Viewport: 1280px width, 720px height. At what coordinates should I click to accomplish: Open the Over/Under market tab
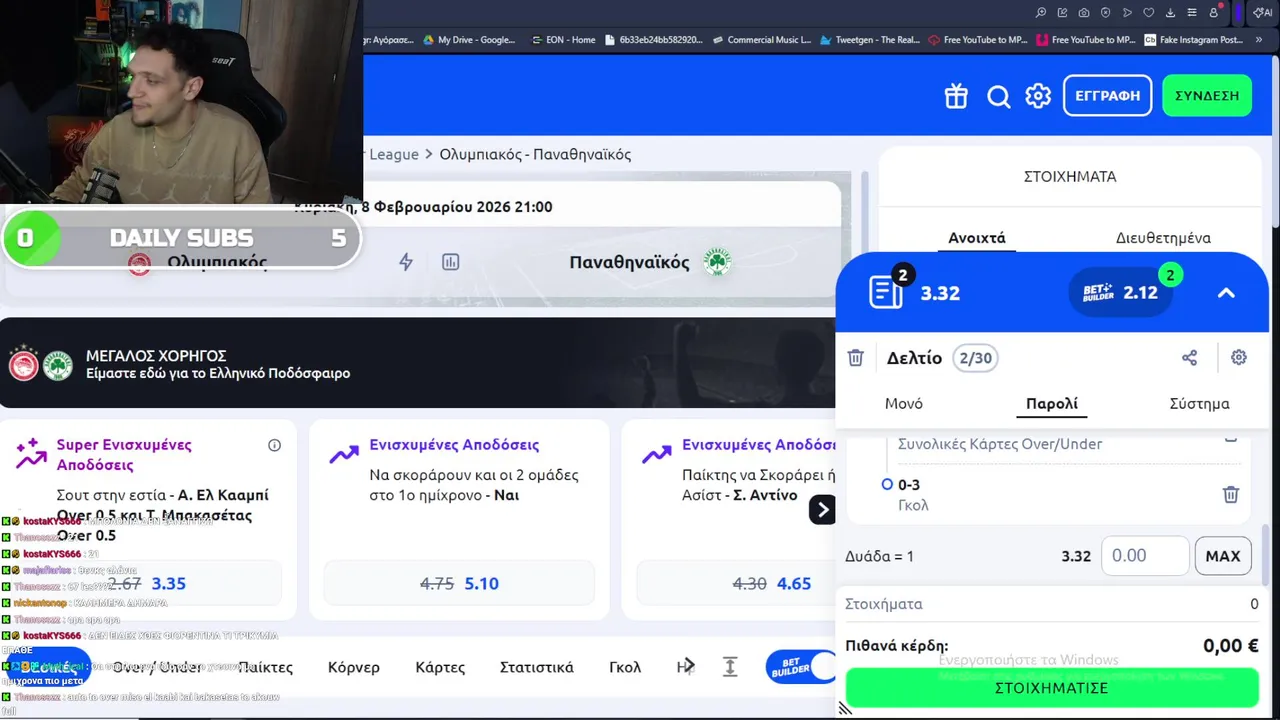(157, 667)
